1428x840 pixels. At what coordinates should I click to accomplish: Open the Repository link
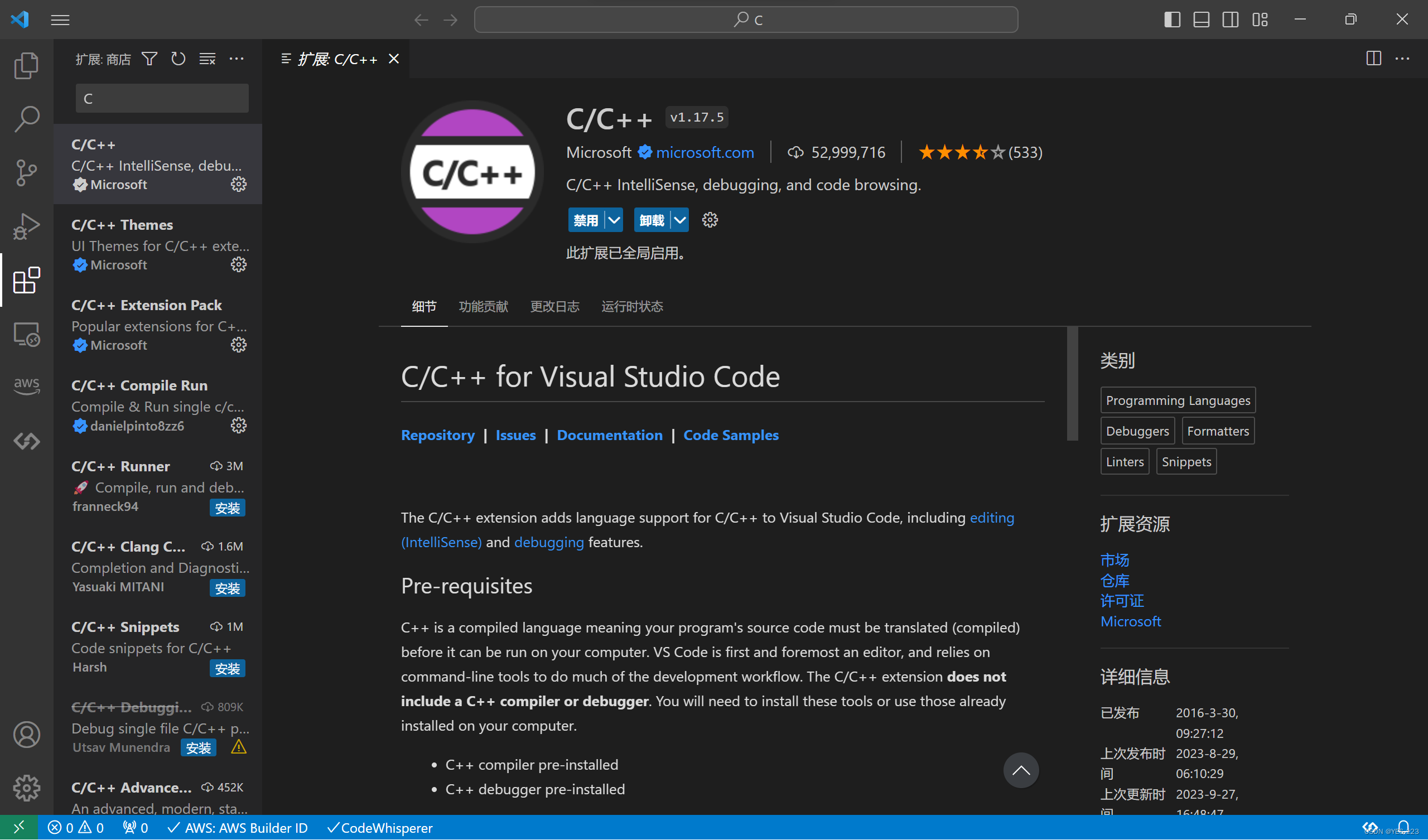tap(438, 435)
